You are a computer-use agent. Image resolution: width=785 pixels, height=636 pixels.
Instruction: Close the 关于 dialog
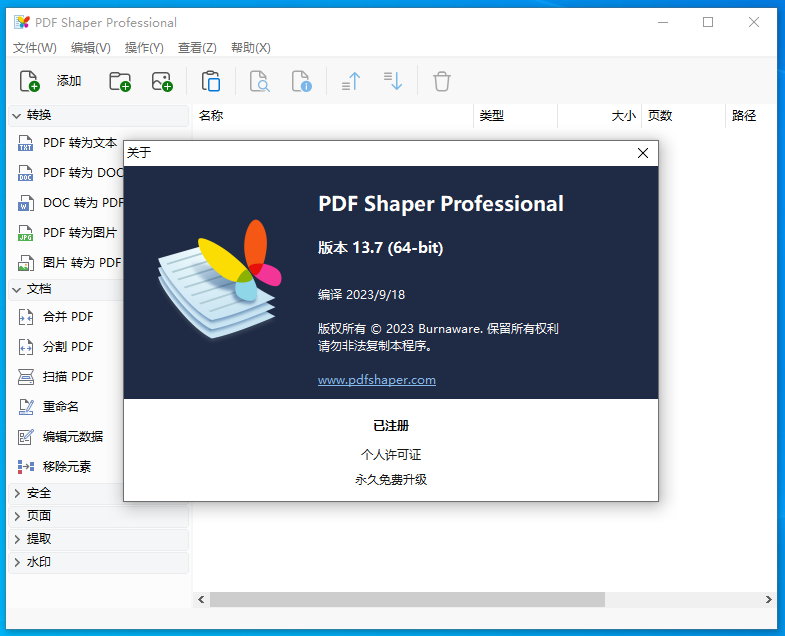tap(642, 153)
